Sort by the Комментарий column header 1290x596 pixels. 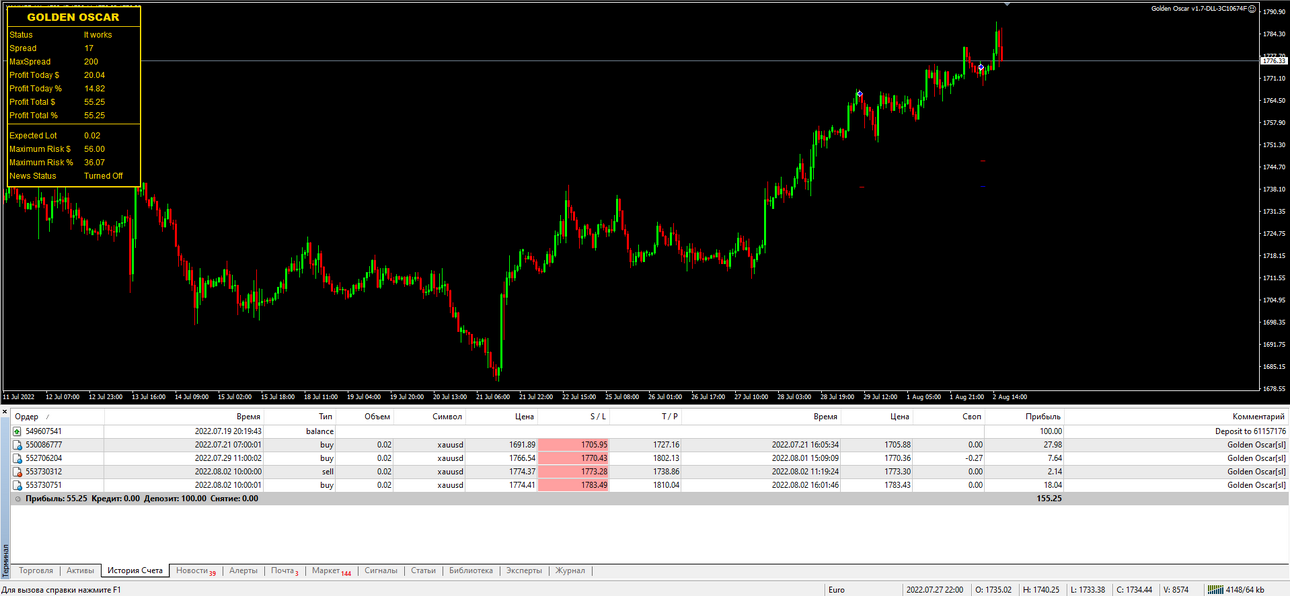click(1176, 416)
